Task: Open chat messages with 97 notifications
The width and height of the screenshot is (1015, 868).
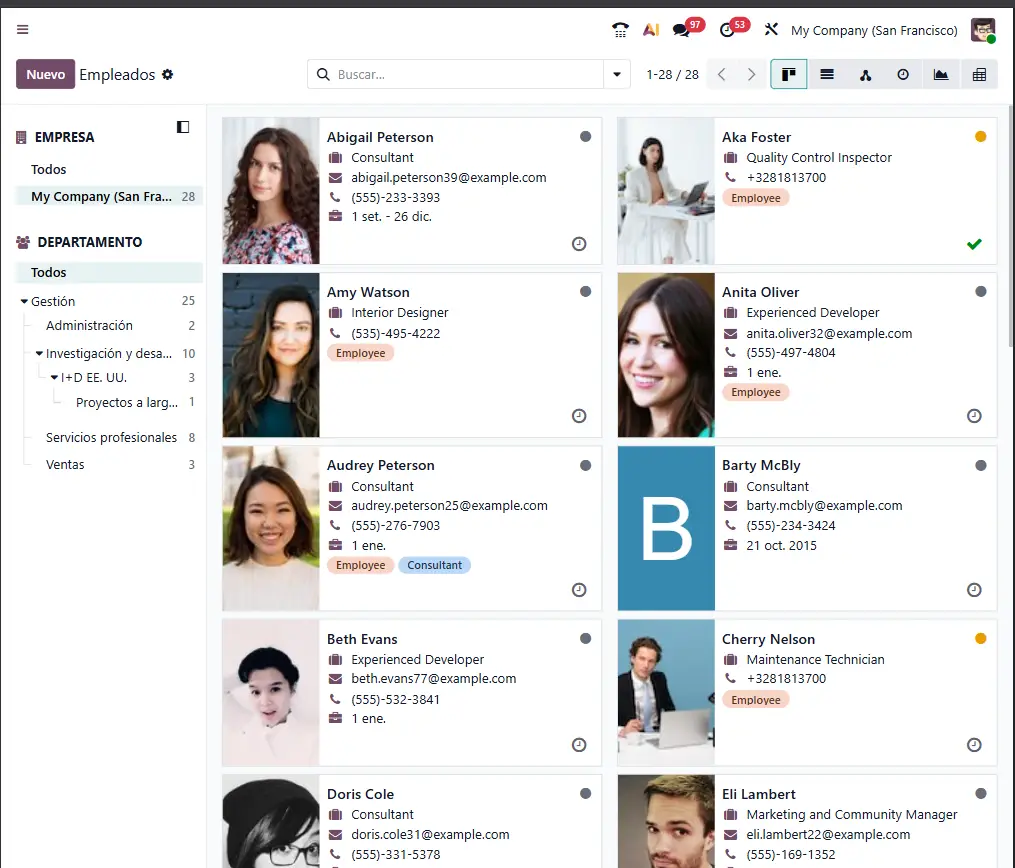Action: pos(682,30)
